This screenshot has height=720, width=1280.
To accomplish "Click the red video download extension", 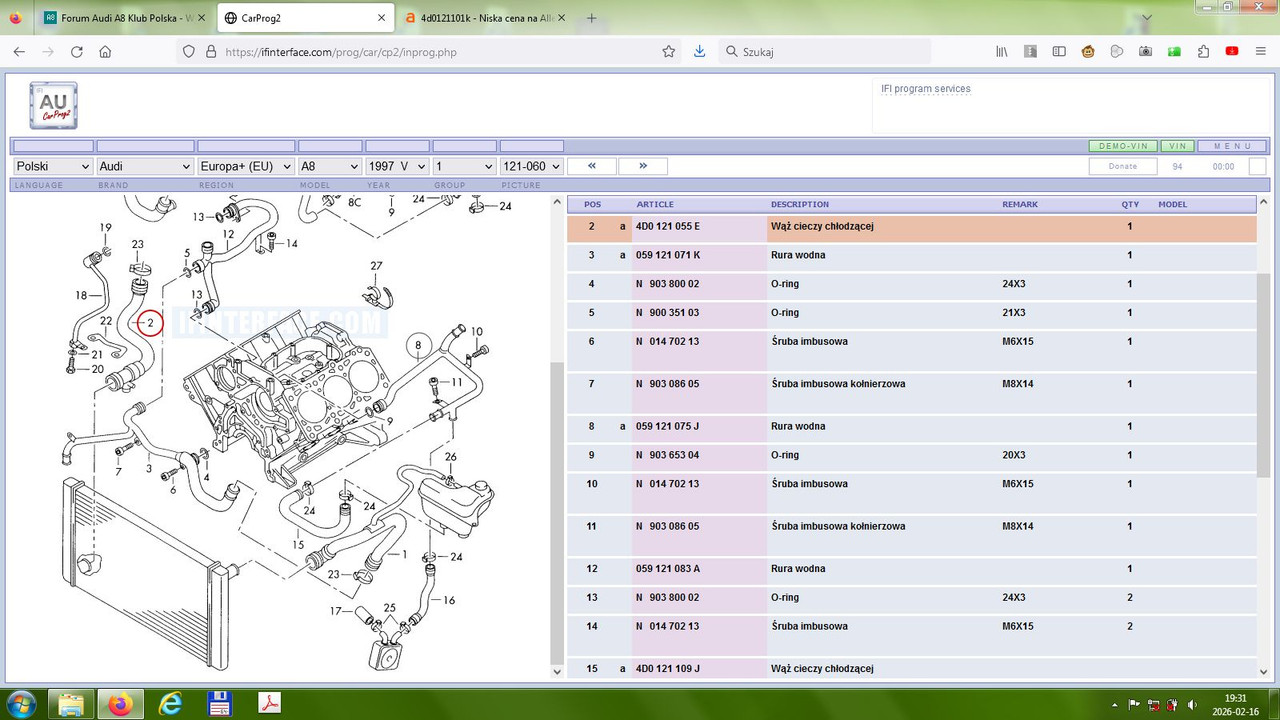I will pos(1232,52).
